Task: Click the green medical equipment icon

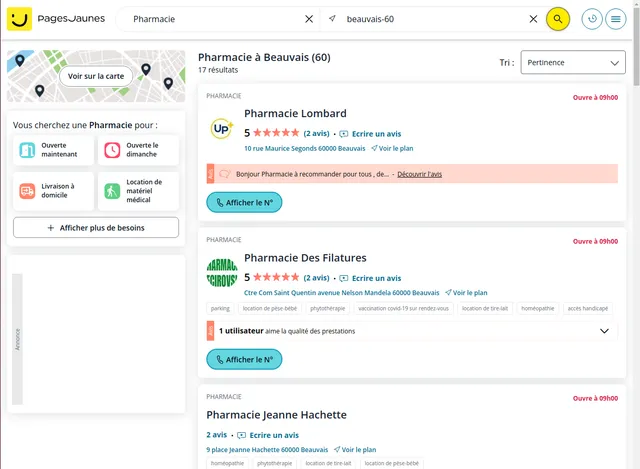Action: point(112,191)
